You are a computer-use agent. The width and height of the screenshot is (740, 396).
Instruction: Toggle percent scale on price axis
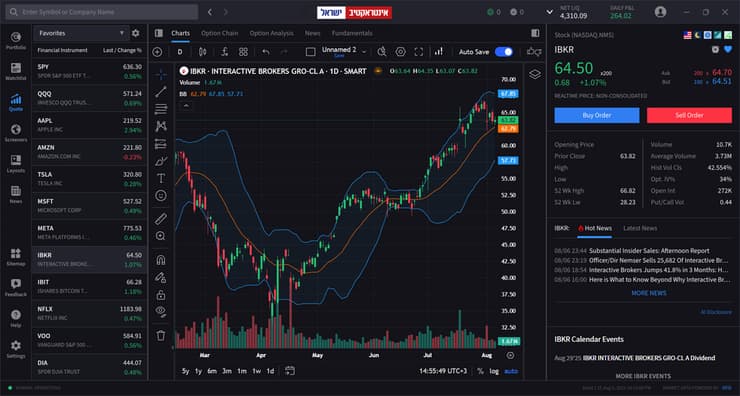480,371
